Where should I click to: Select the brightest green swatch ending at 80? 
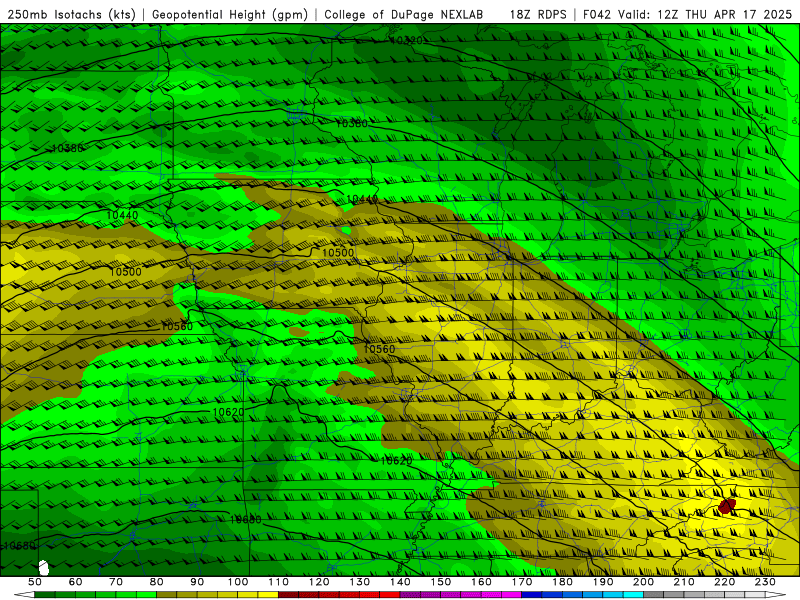point(146,595)
